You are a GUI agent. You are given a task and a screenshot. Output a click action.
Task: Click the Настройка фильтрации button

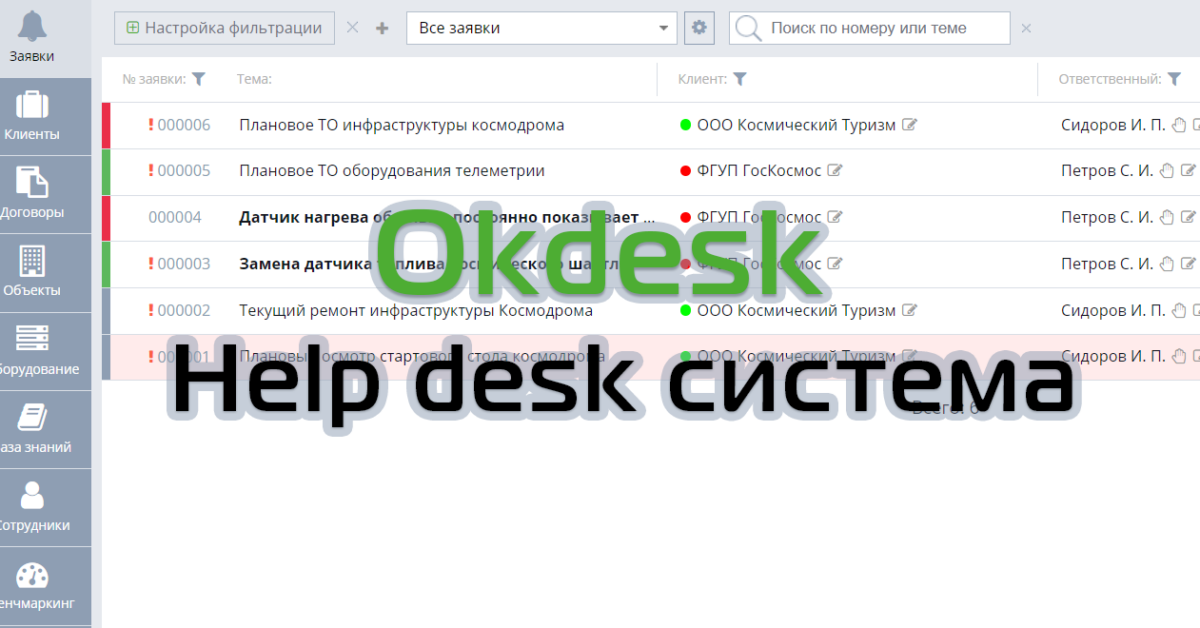(224, 28)
